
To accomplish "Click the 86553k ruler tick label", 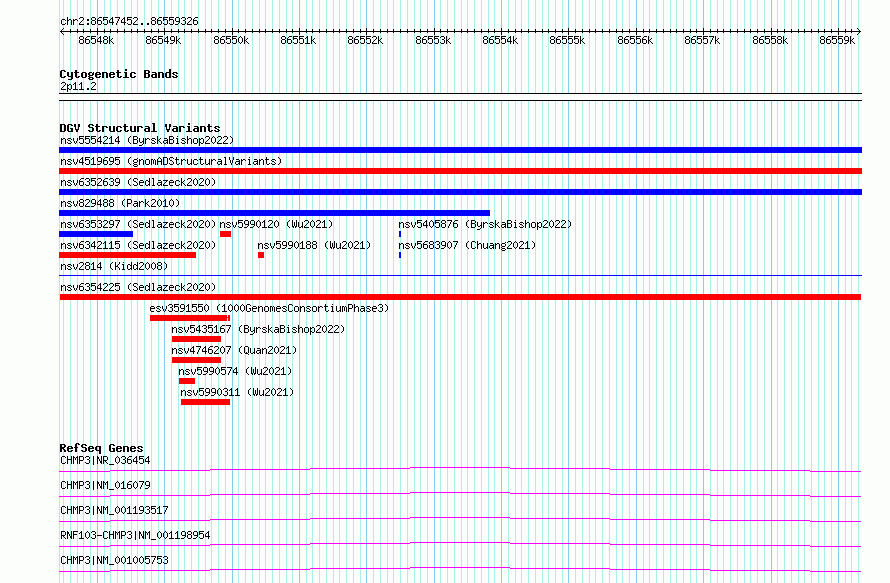I will pos(433,41).
